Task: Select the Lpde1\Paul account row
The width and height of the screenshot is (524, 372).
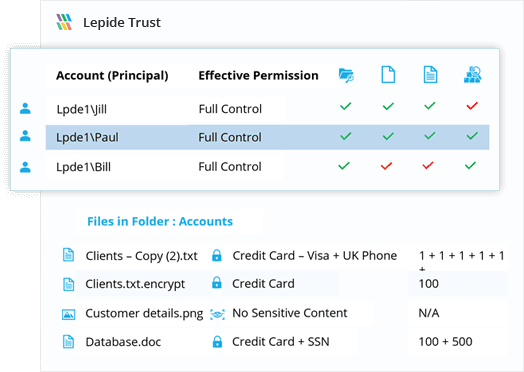Action: pyautogui.click(x=267, y=137)
